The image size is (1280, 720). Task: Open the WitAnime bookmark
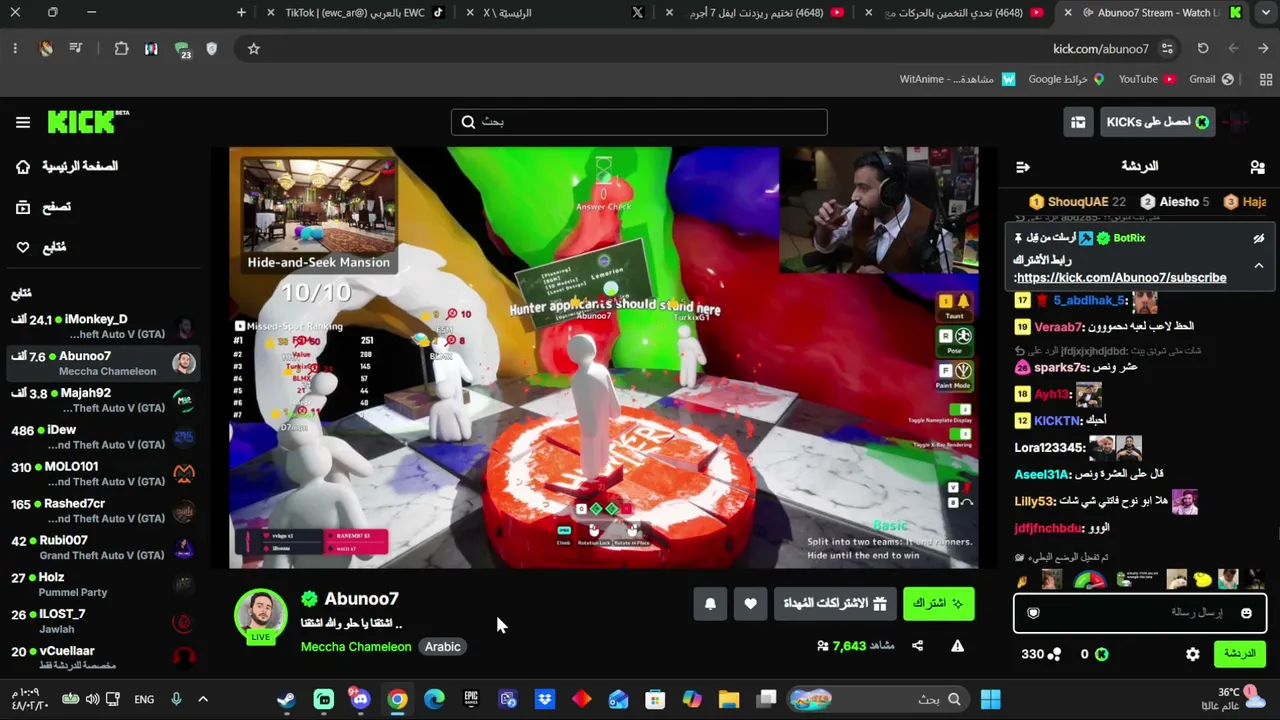coord(957,80)
